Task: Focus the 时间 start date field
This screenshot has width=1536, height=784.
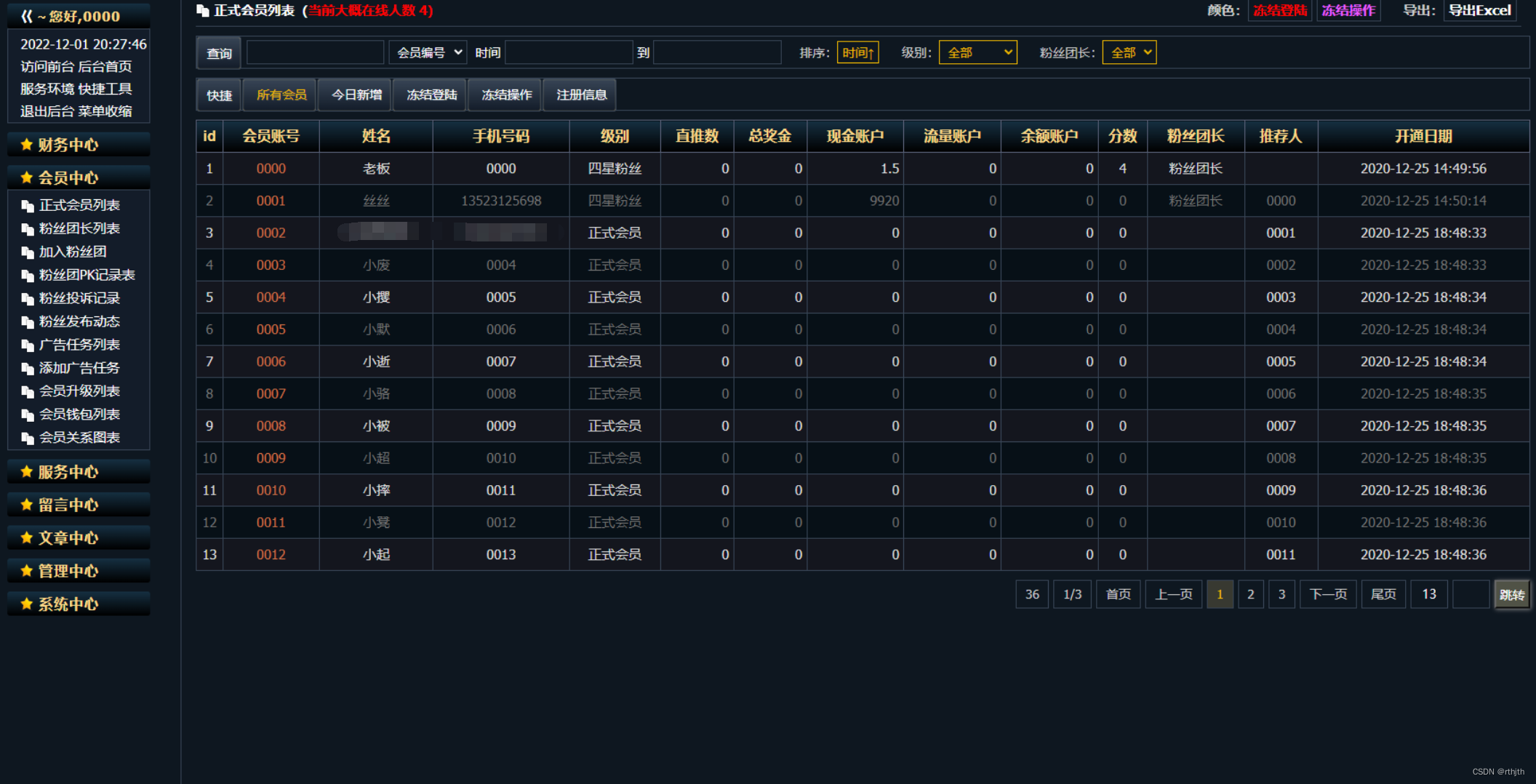Action: click(569, 52)
